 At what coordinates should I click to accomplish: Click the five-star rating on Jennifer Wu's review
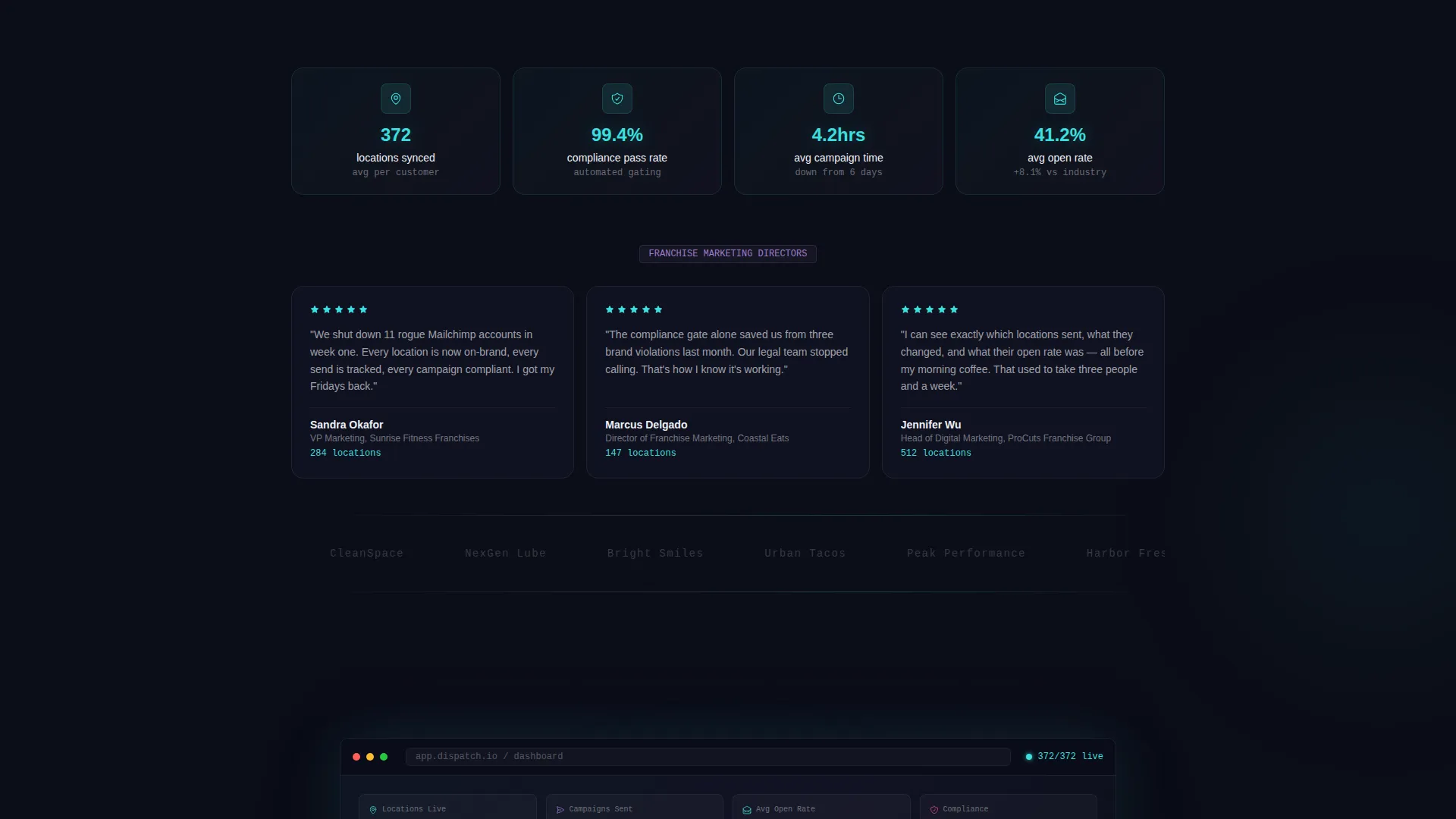[x=930, y=309]
